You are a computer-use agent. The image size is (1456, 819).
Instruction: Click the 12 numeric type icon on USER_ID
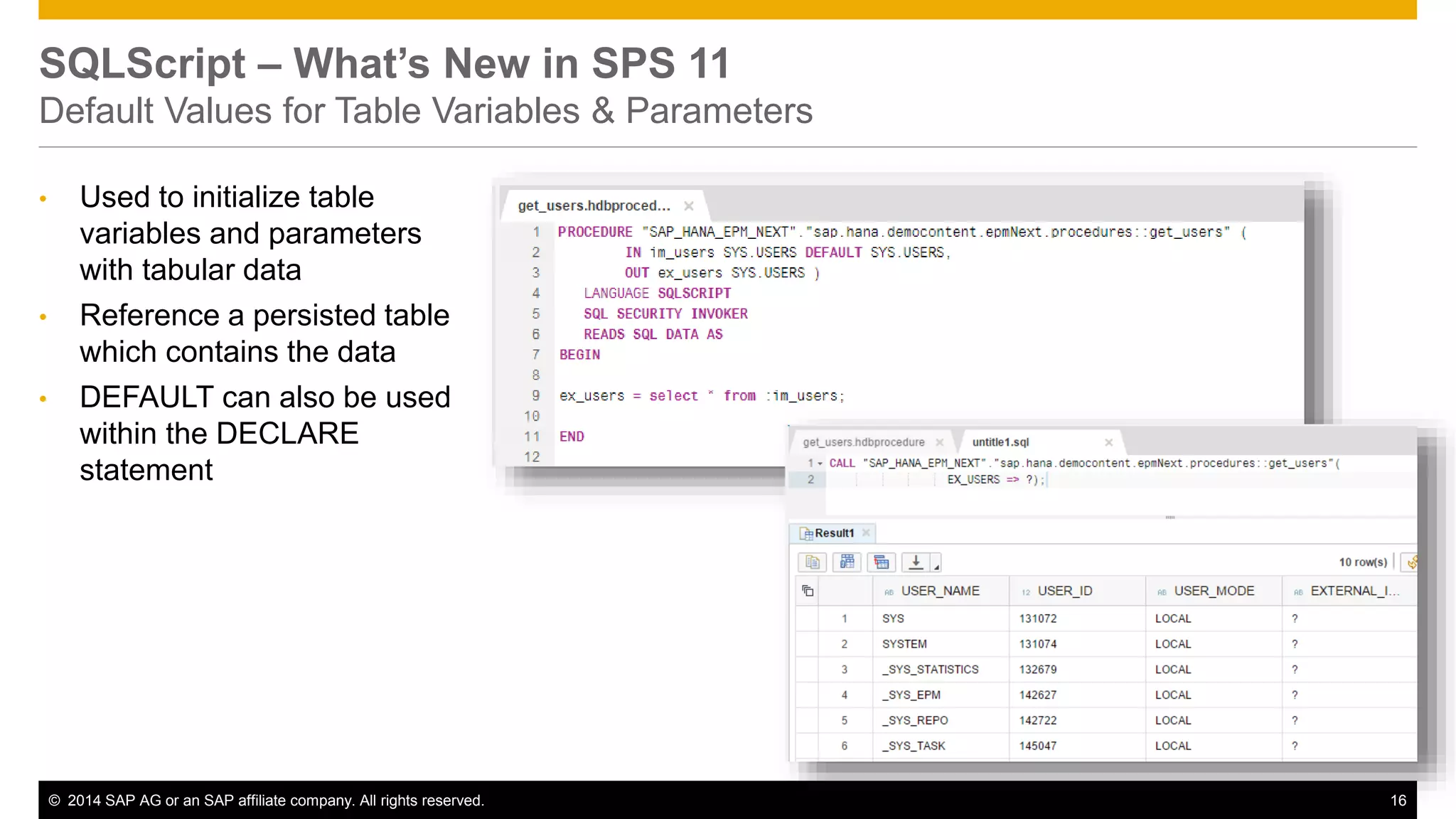pyautogui.click(x=1026, y=592)
